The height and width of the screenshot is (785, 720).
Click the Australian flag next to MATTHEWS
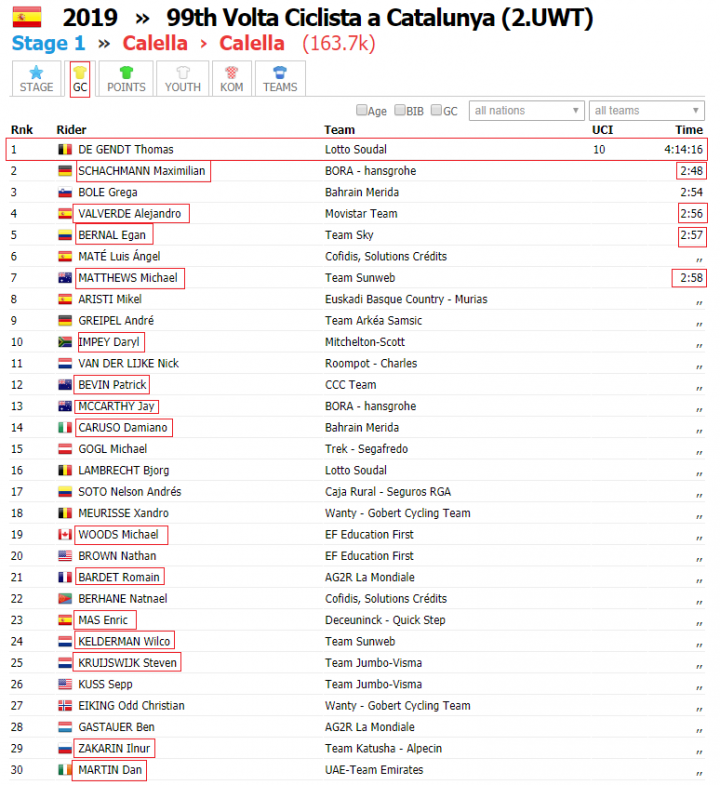[65, 278]
